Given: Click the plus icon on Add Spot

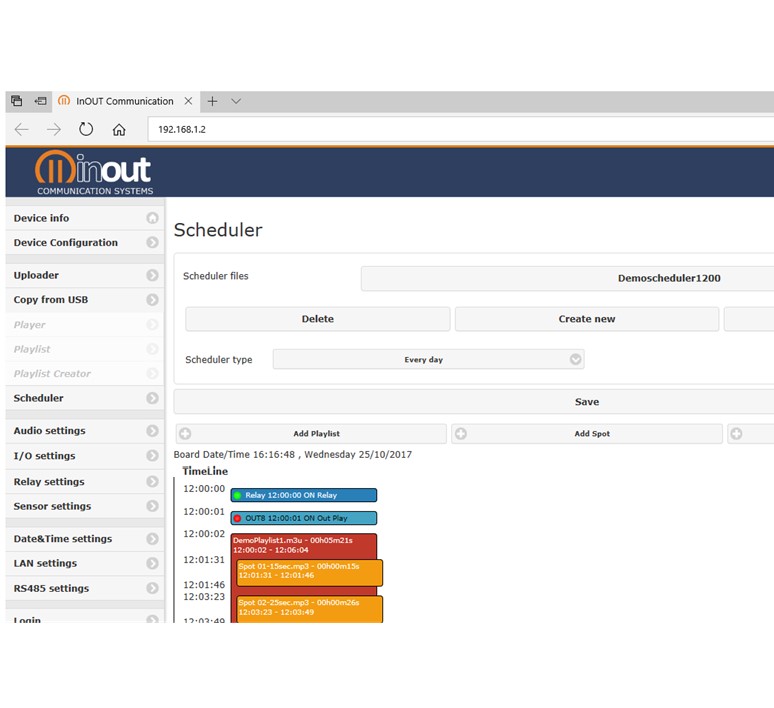Looking at the screenshot, I should tap(460, 434).
